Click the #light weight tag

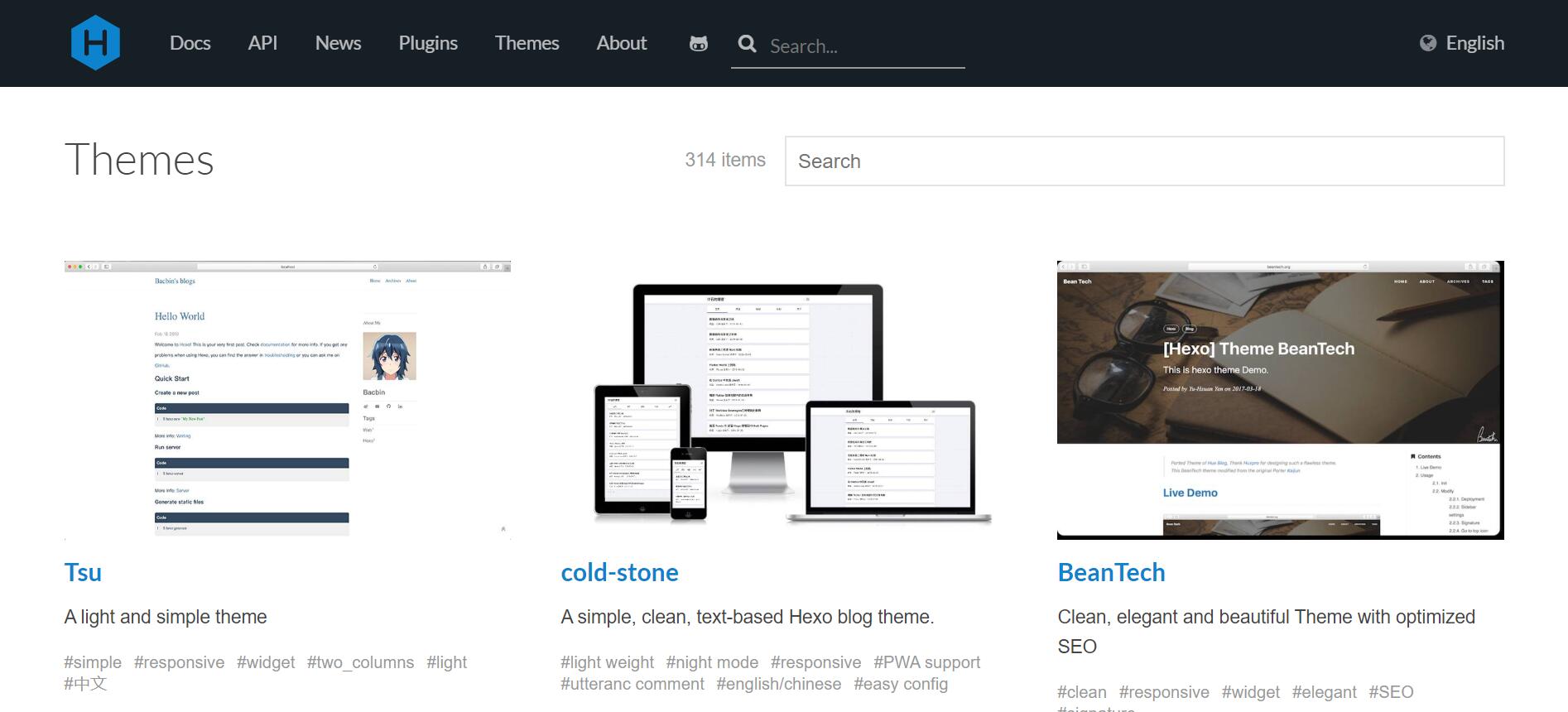607,662
